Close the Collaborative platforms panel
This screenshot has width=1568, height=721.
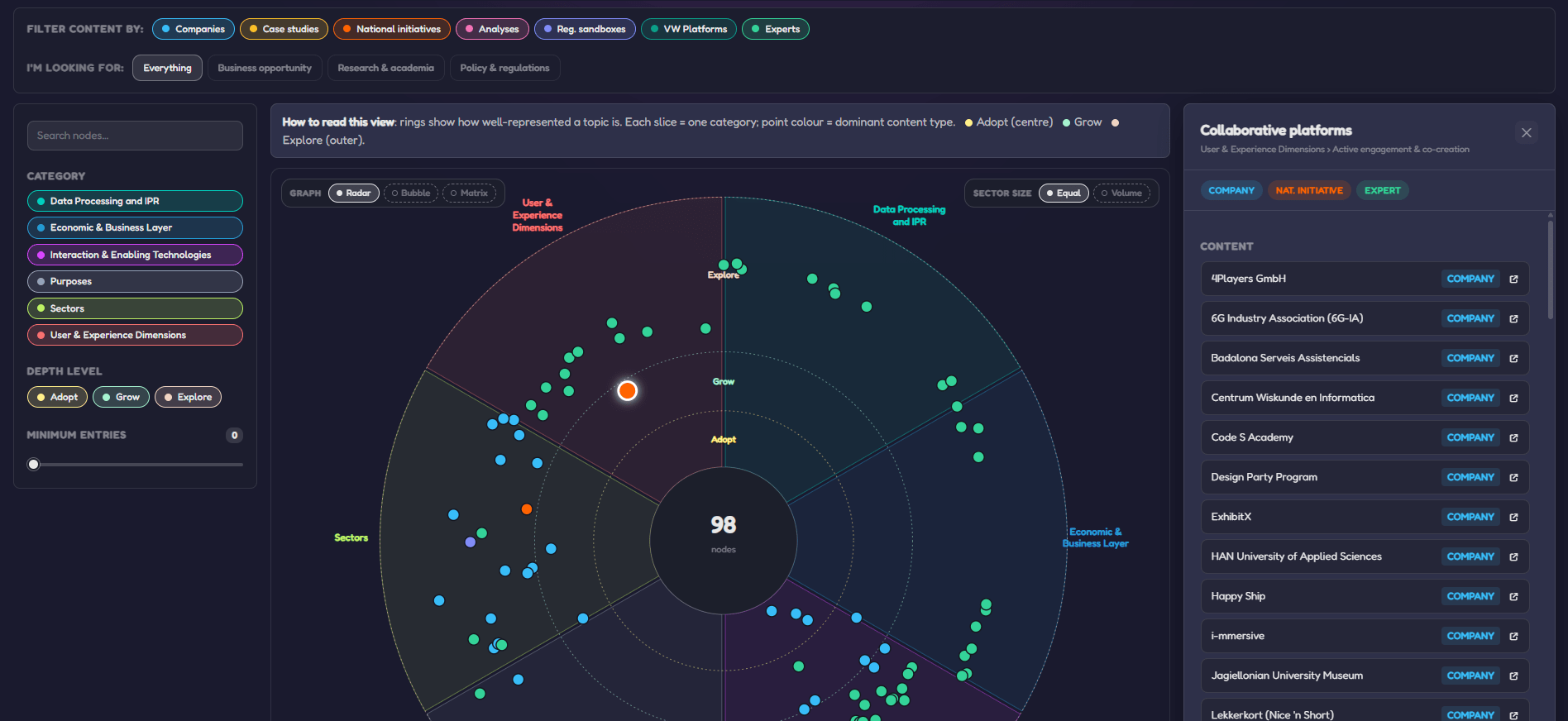[1527, 132]
